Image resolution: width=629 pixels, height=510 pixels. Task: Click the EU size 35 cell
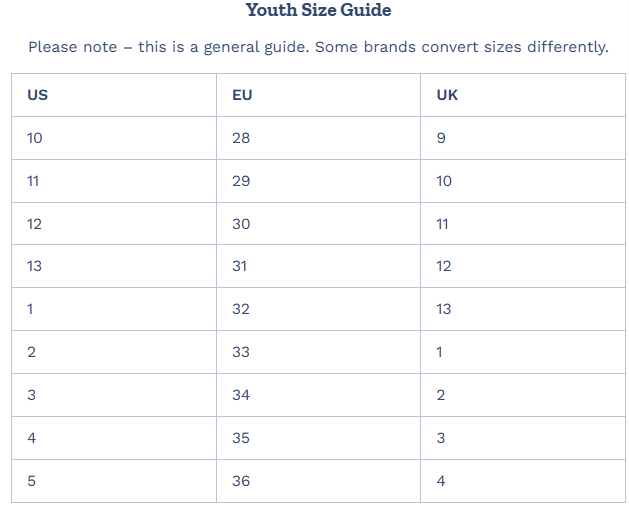[x=319, y=438]
